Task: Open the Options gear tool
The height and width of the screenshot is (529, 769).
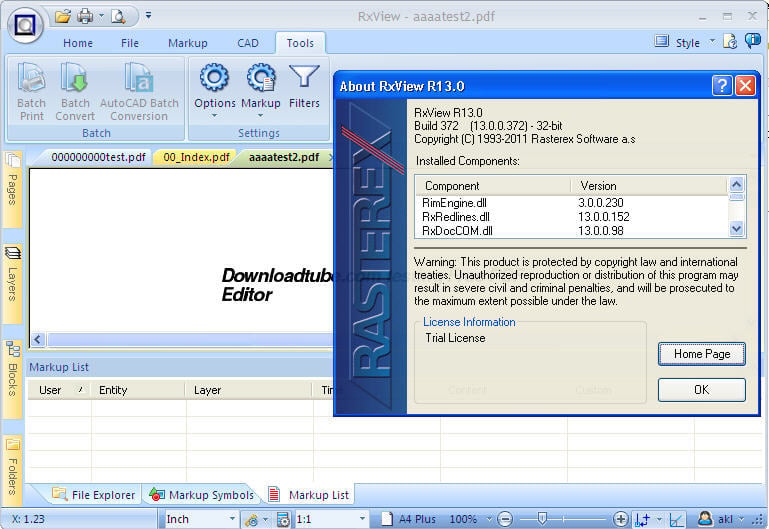Action: [214, 77]
